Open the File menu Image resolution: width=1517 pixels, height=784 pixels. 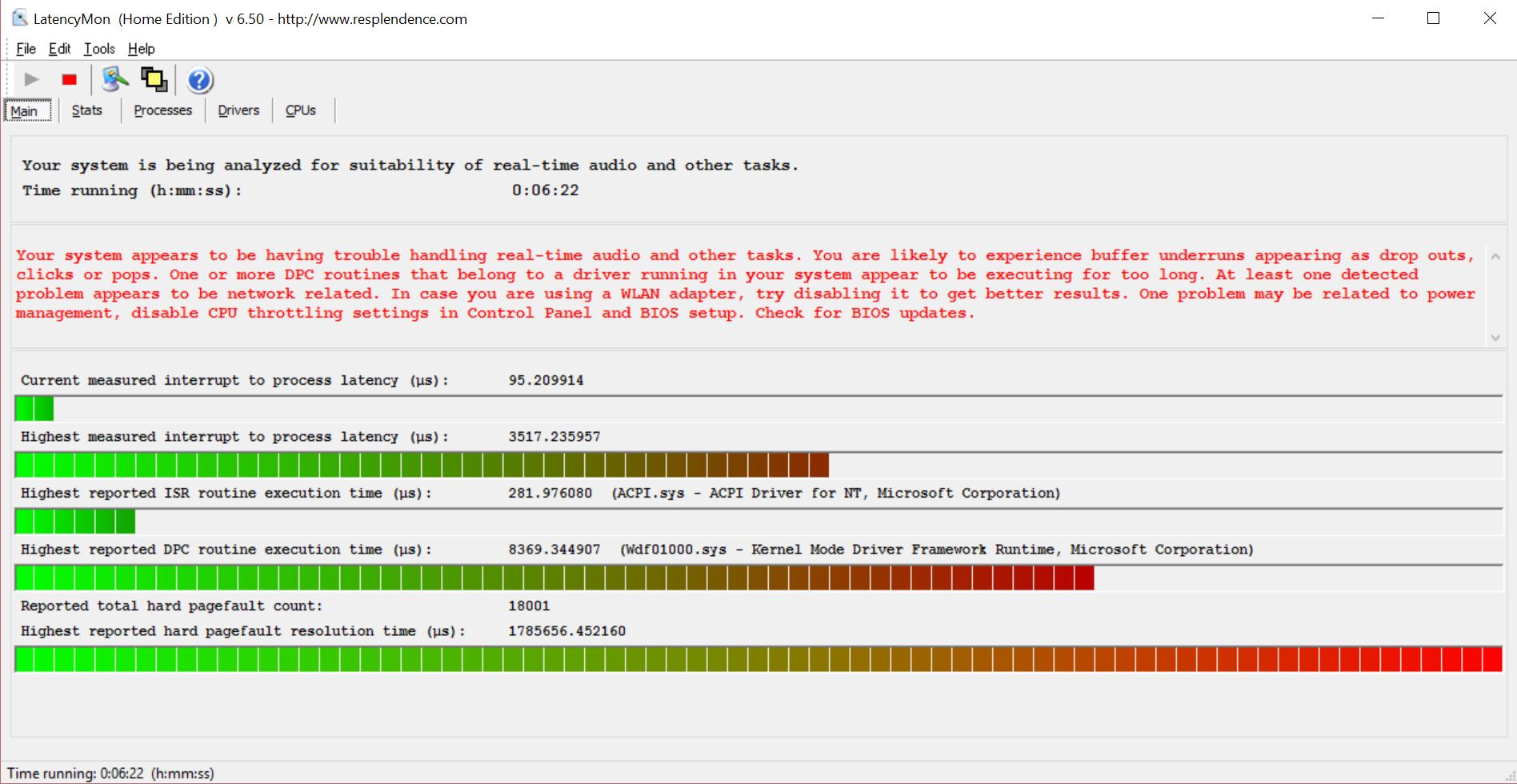coord(26,49)
